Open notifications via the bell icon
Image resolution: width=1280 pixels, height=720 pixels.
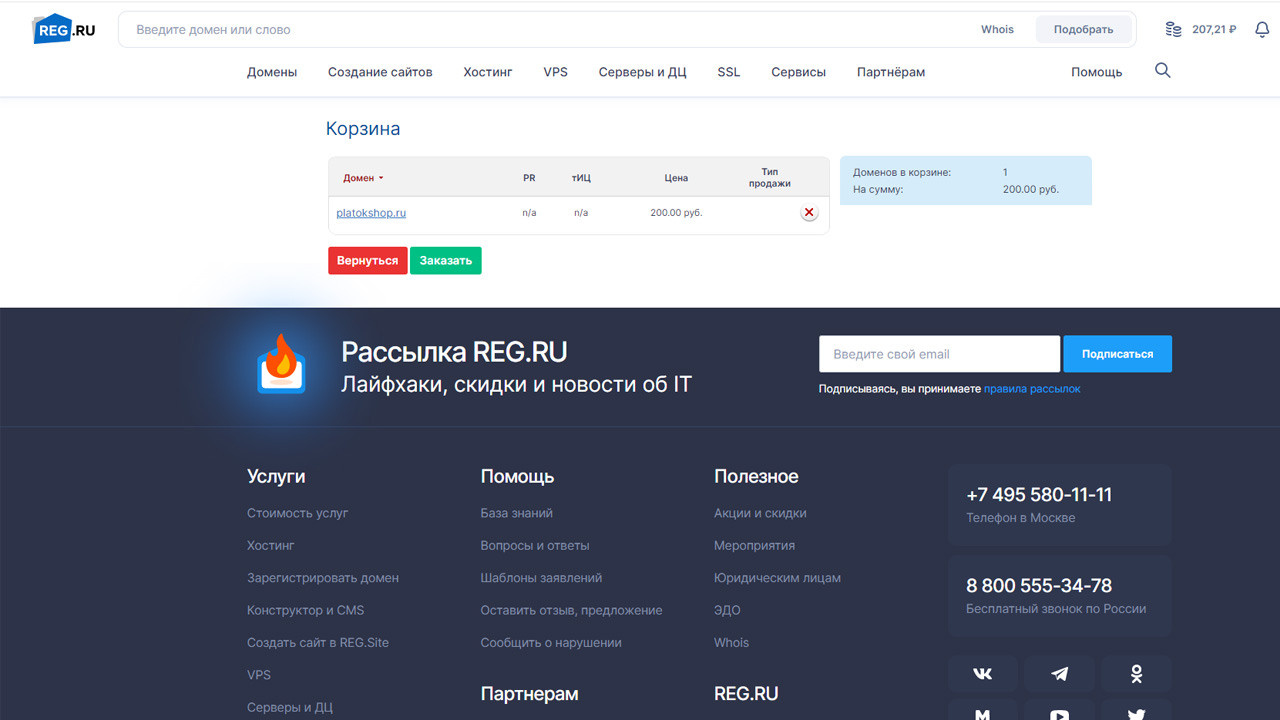point(1262,30)
